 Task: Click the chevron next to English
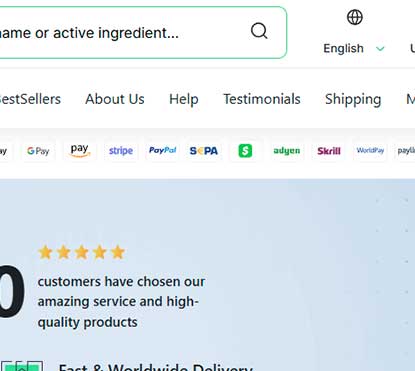pyautogui.click(x=380, y=49)
